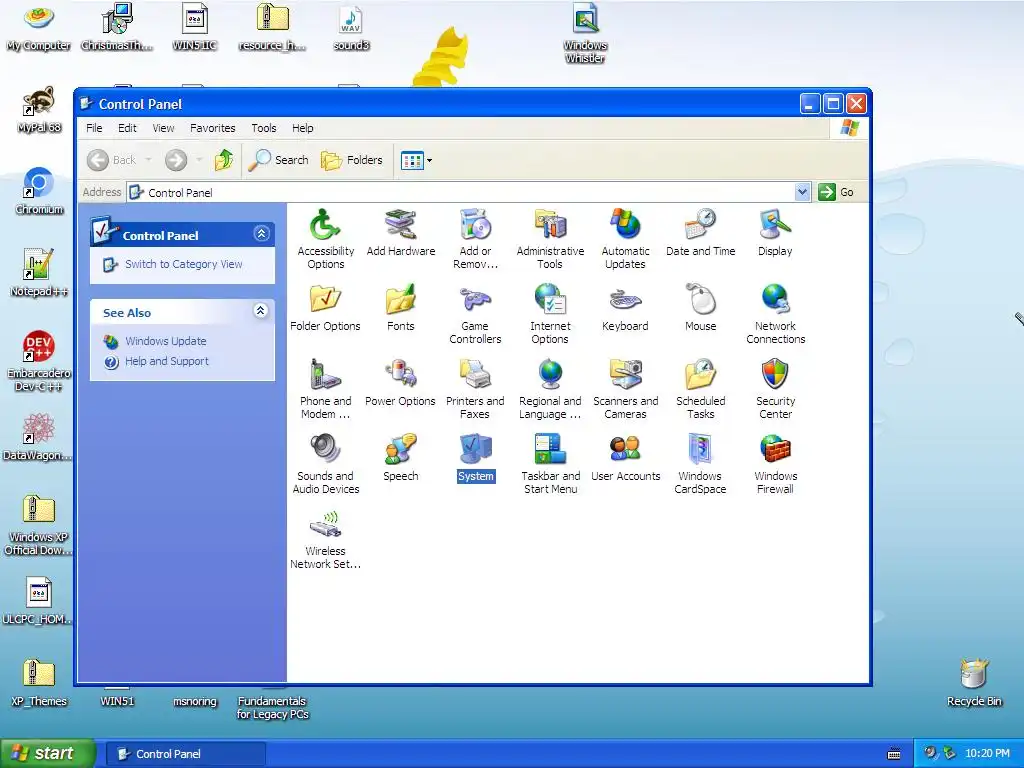Screen dimensions: 1024x768
Task: Open the Favorites menu
Action: click(213, 128)
